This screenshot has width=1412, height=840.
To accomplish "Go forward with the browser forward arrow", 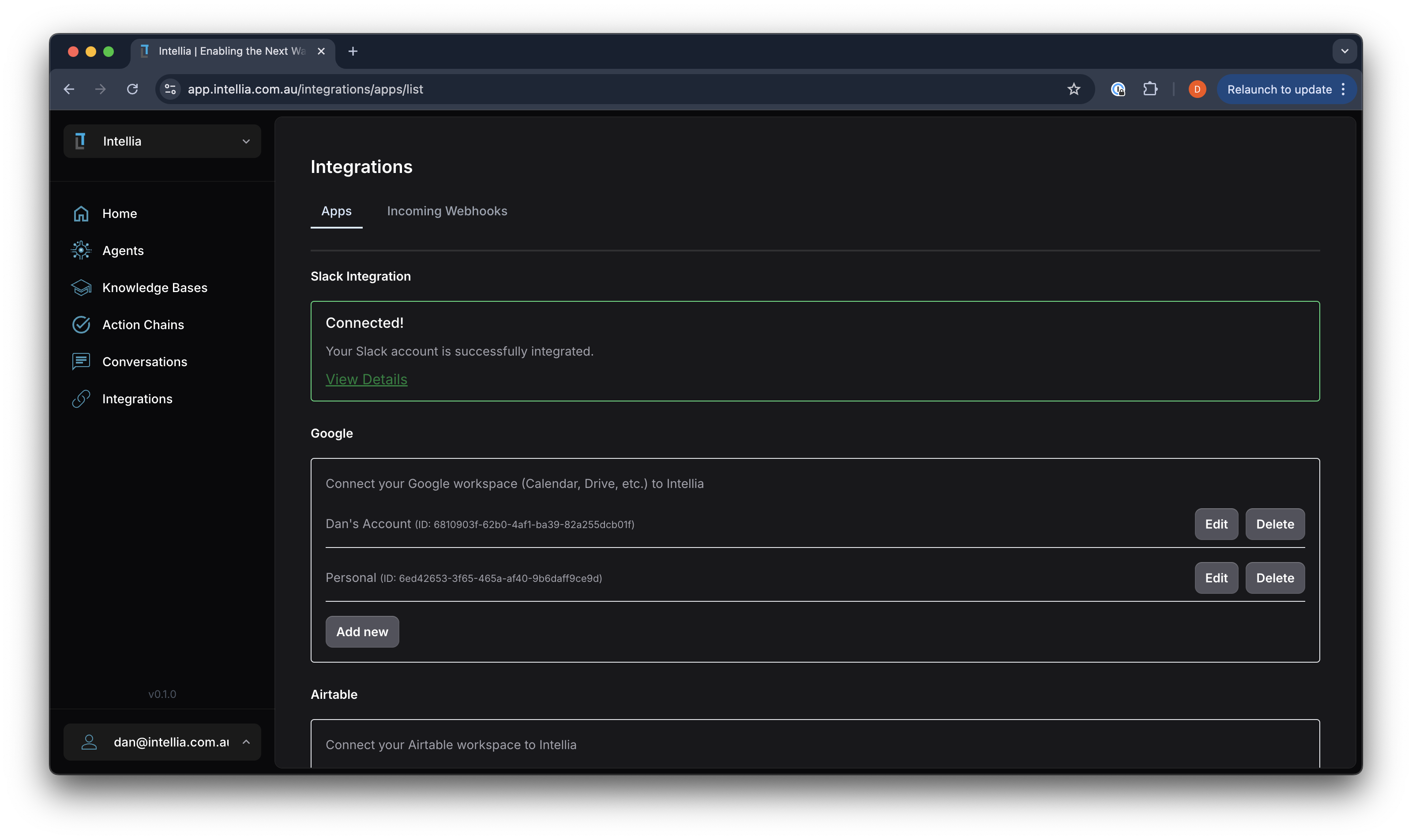I will [x=100, y=89].
